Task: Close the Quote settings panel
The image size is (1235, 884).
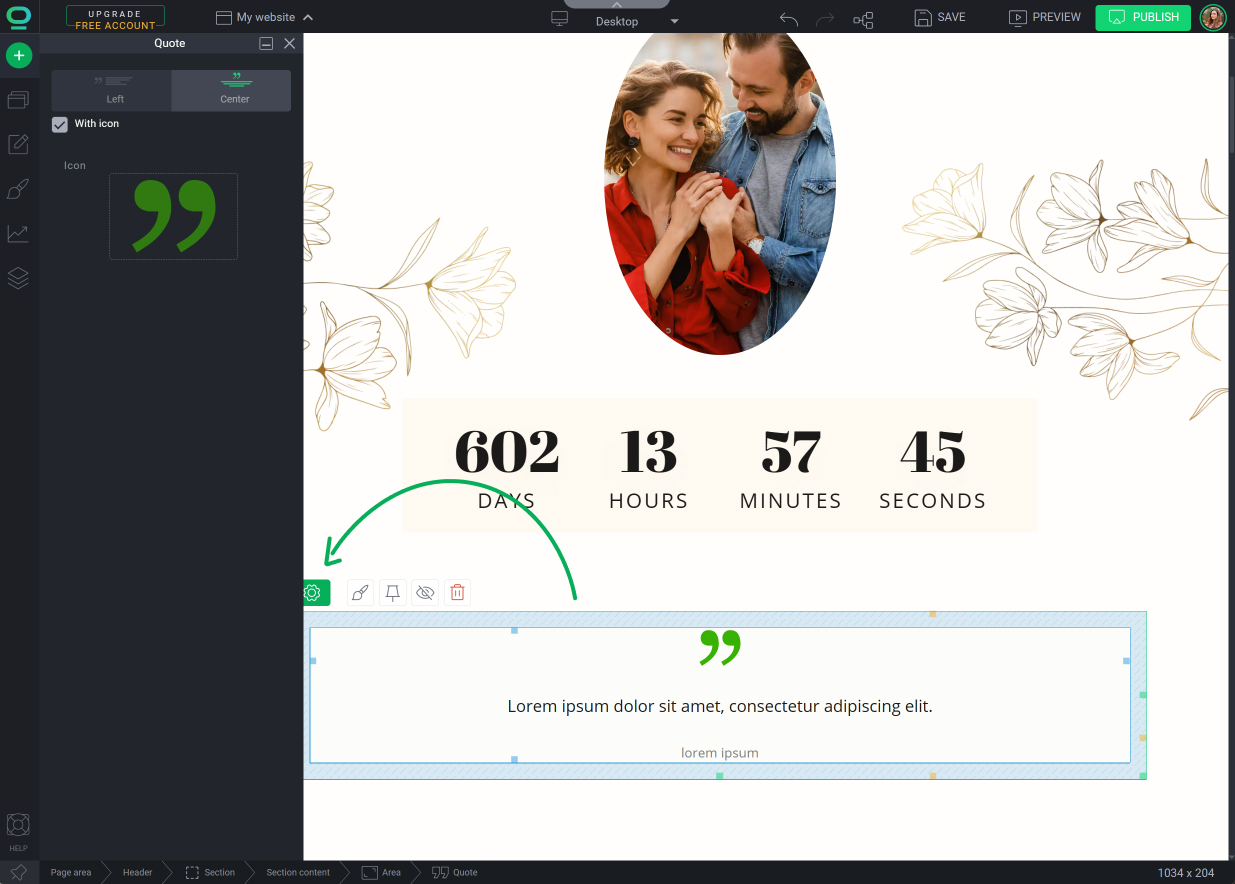Action: [x=290, y=44]
